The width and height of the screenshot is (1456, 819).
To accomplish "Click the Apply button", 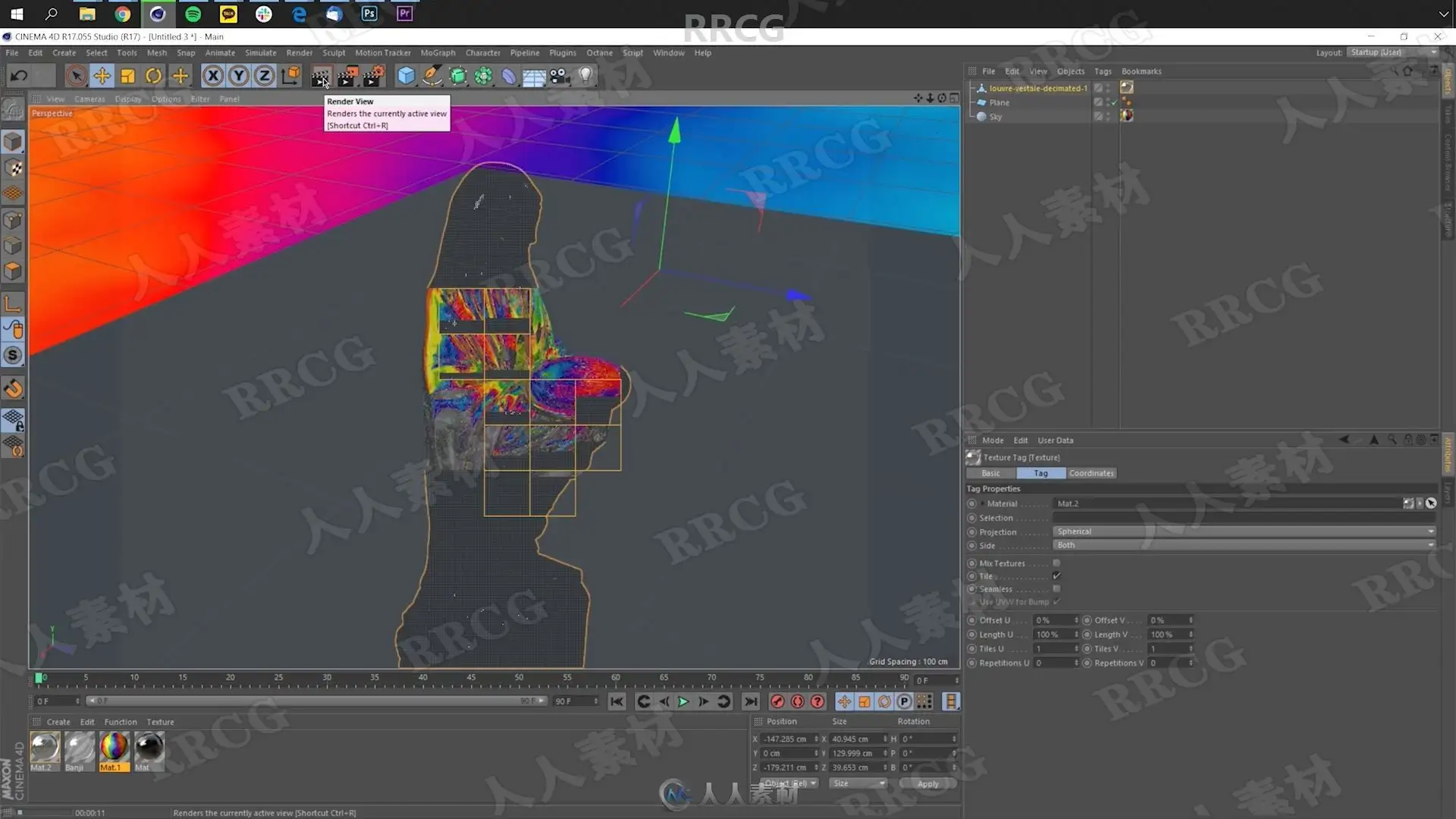I will [927, 784].
